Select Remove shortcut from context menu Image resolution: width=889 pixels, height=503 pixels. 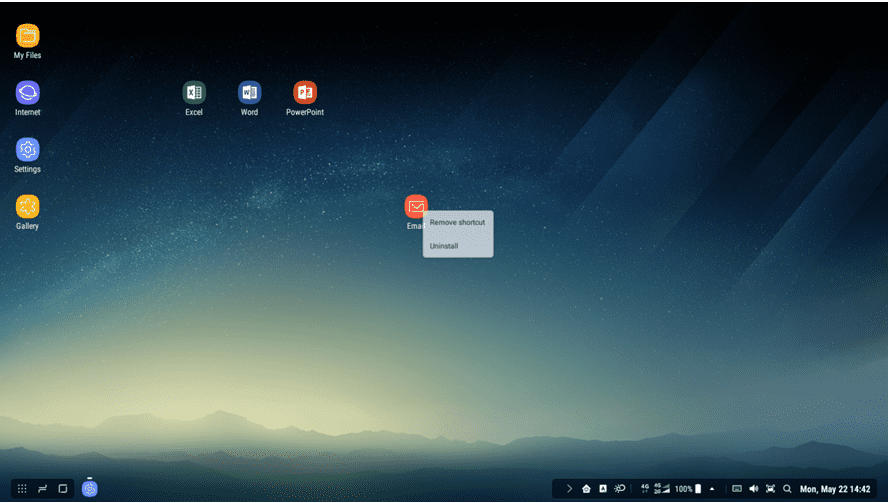coord(457,222)
